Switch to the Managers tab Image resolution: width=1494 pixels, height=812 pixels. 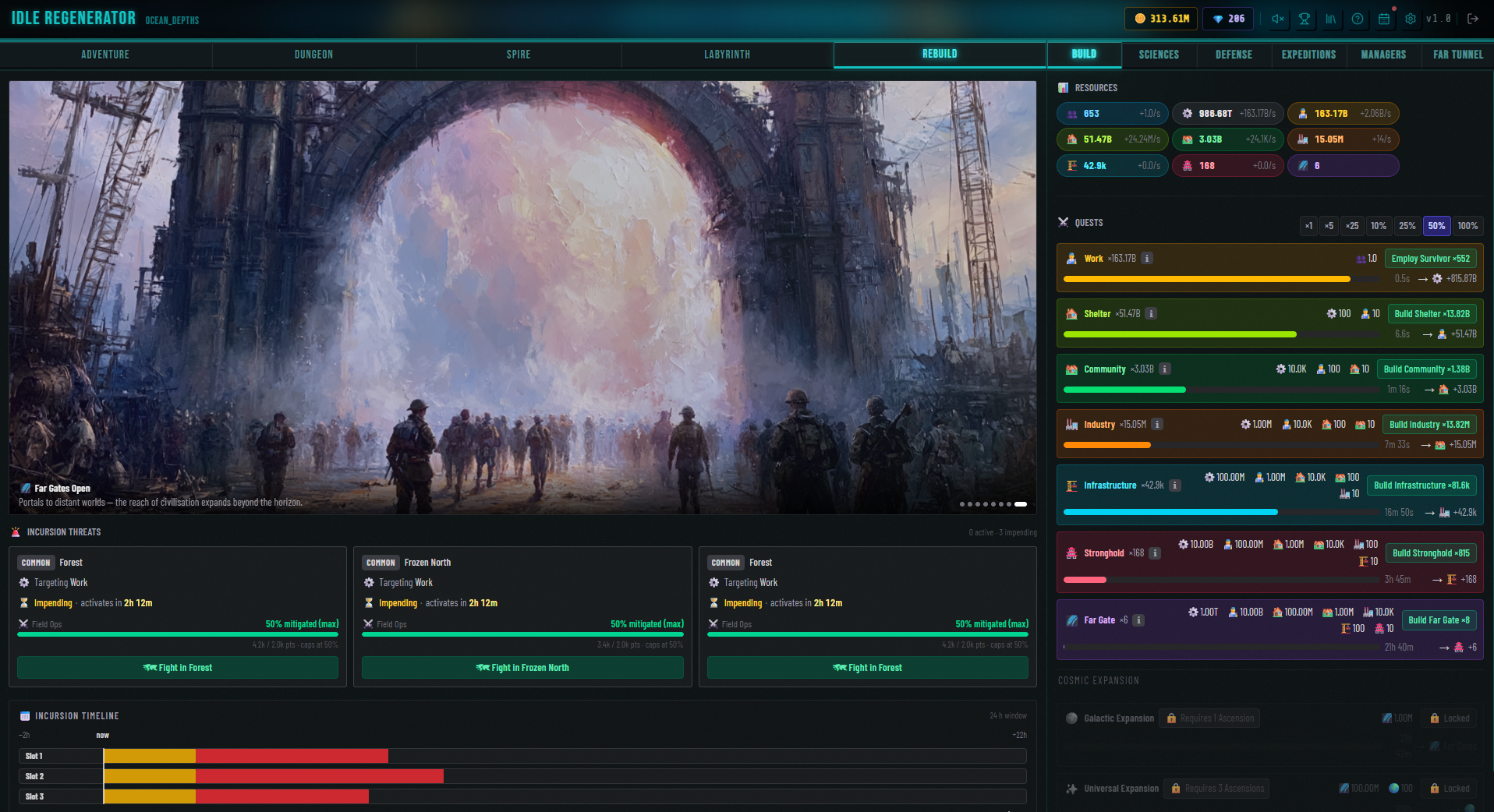coord(1383,55)
